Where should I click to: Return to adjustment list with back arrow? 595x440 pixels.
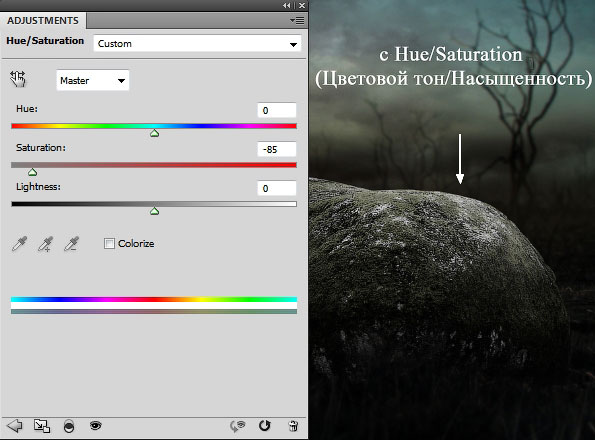coord(15,426)
